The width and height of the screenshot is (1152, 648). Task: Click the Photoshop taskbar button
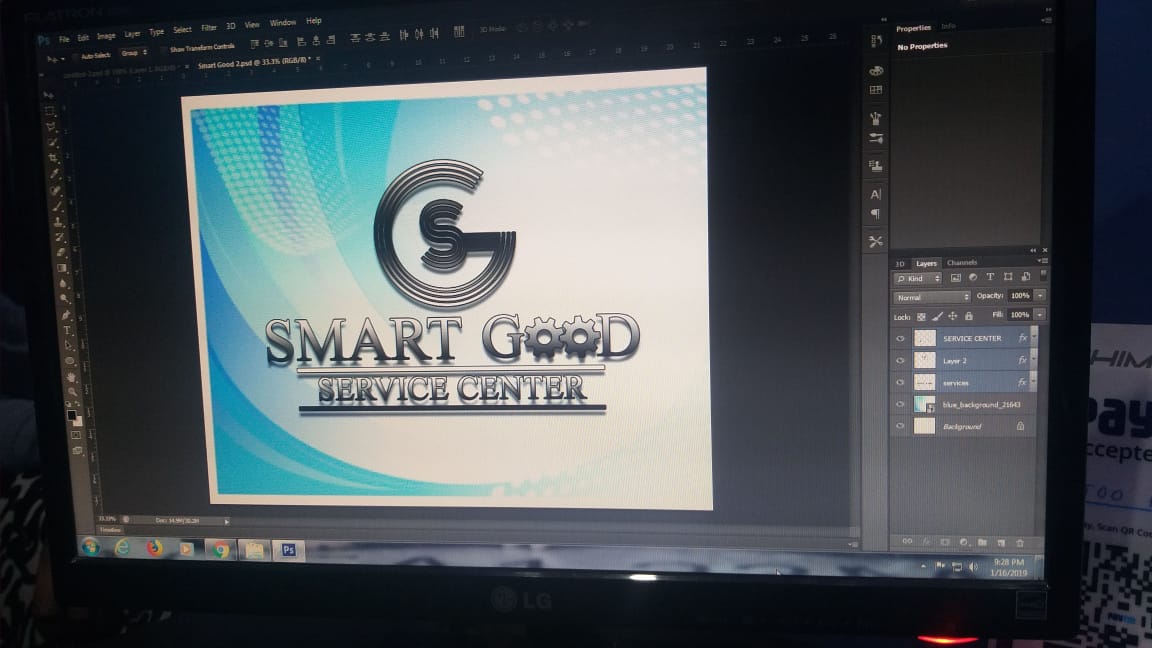click(289, 550)
